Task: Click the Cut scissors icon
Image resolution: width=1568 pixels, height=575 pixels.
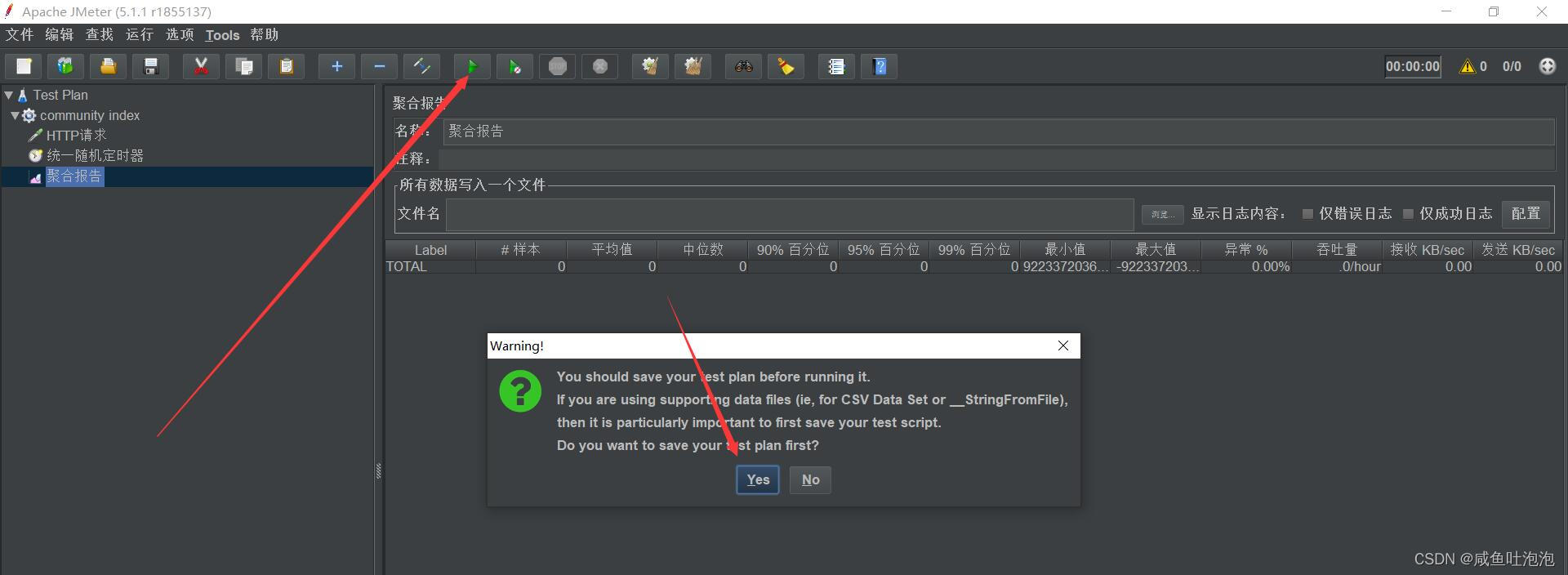Action: click(x=201, y=66)
